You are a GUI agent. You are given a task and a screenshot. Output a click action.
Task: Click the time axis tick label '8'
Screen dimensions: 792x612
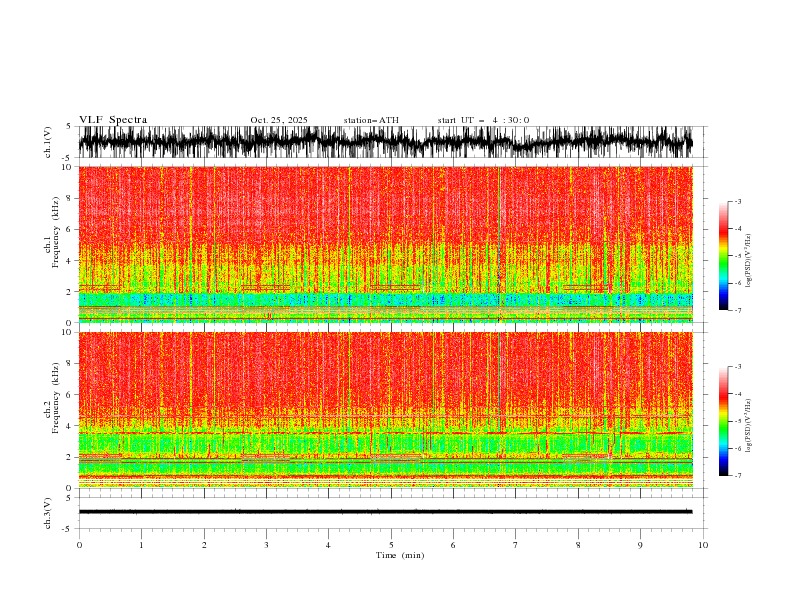click(x=578, y=545)
